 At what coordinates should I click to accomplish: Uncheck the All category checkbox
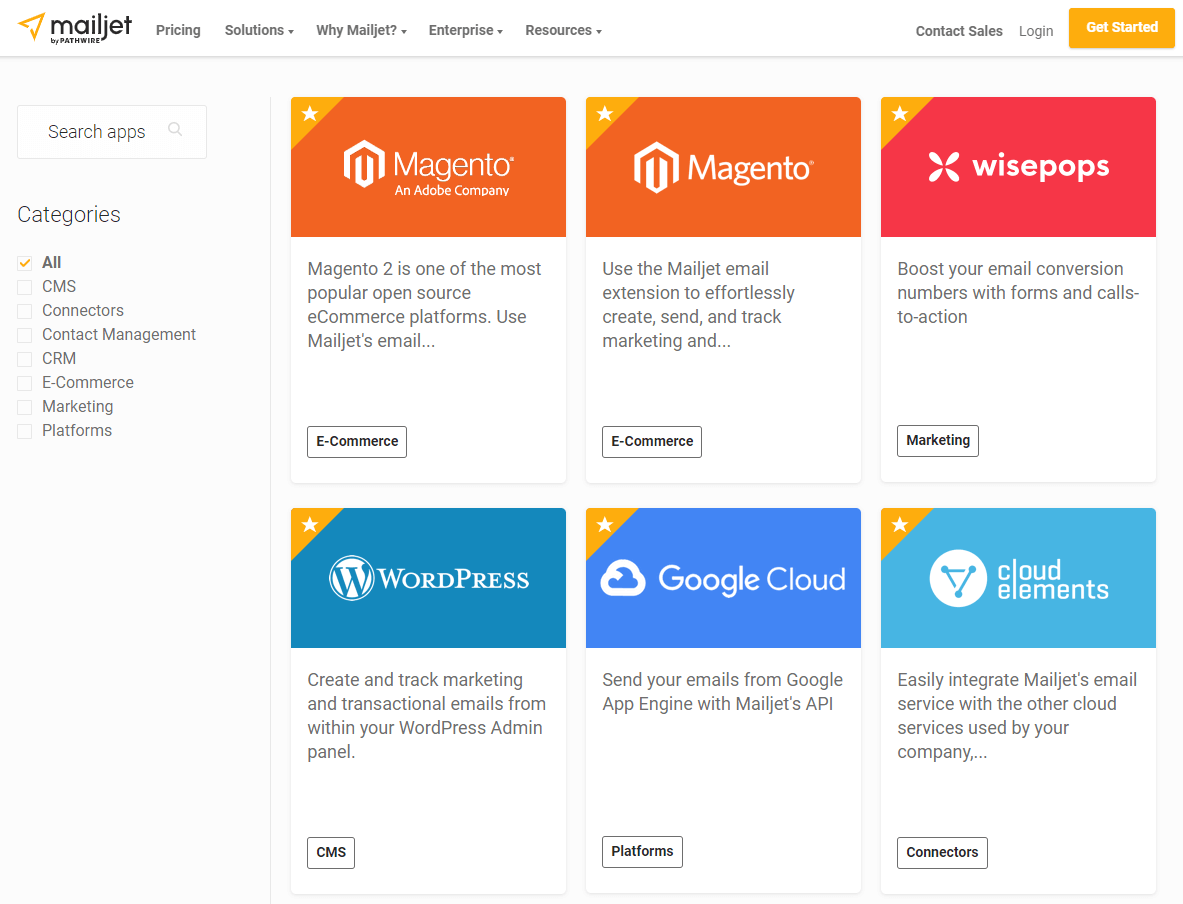point(25,263)
